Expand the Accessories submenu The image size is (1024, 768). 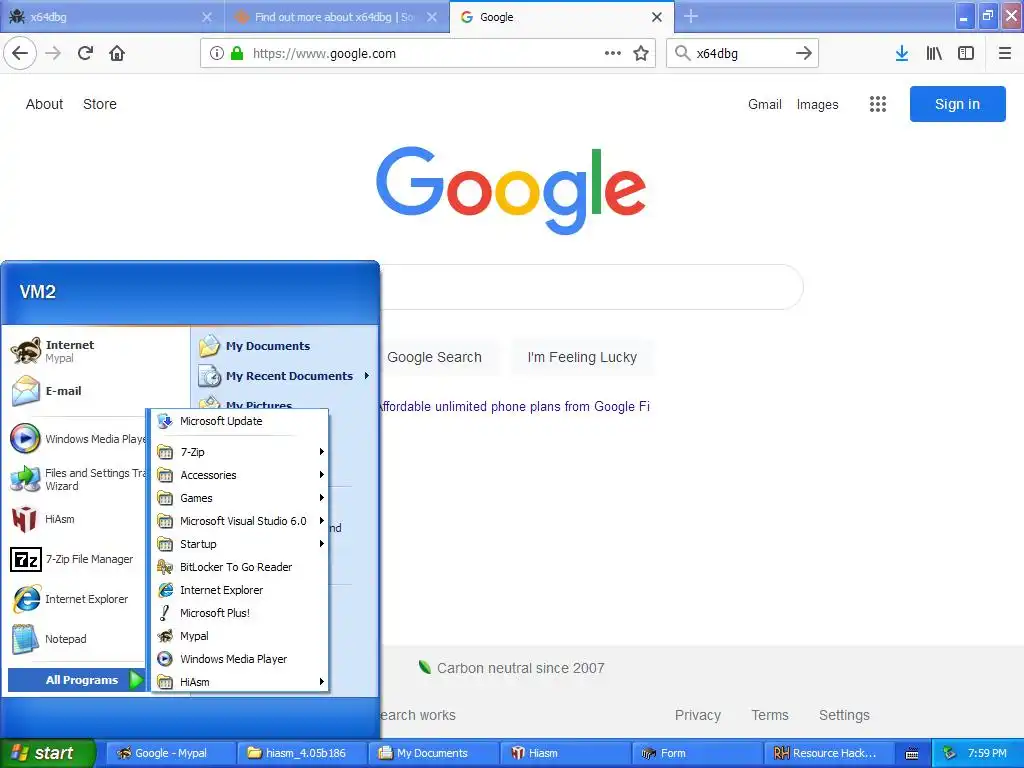pyautogui.click(x=240, y=475)
